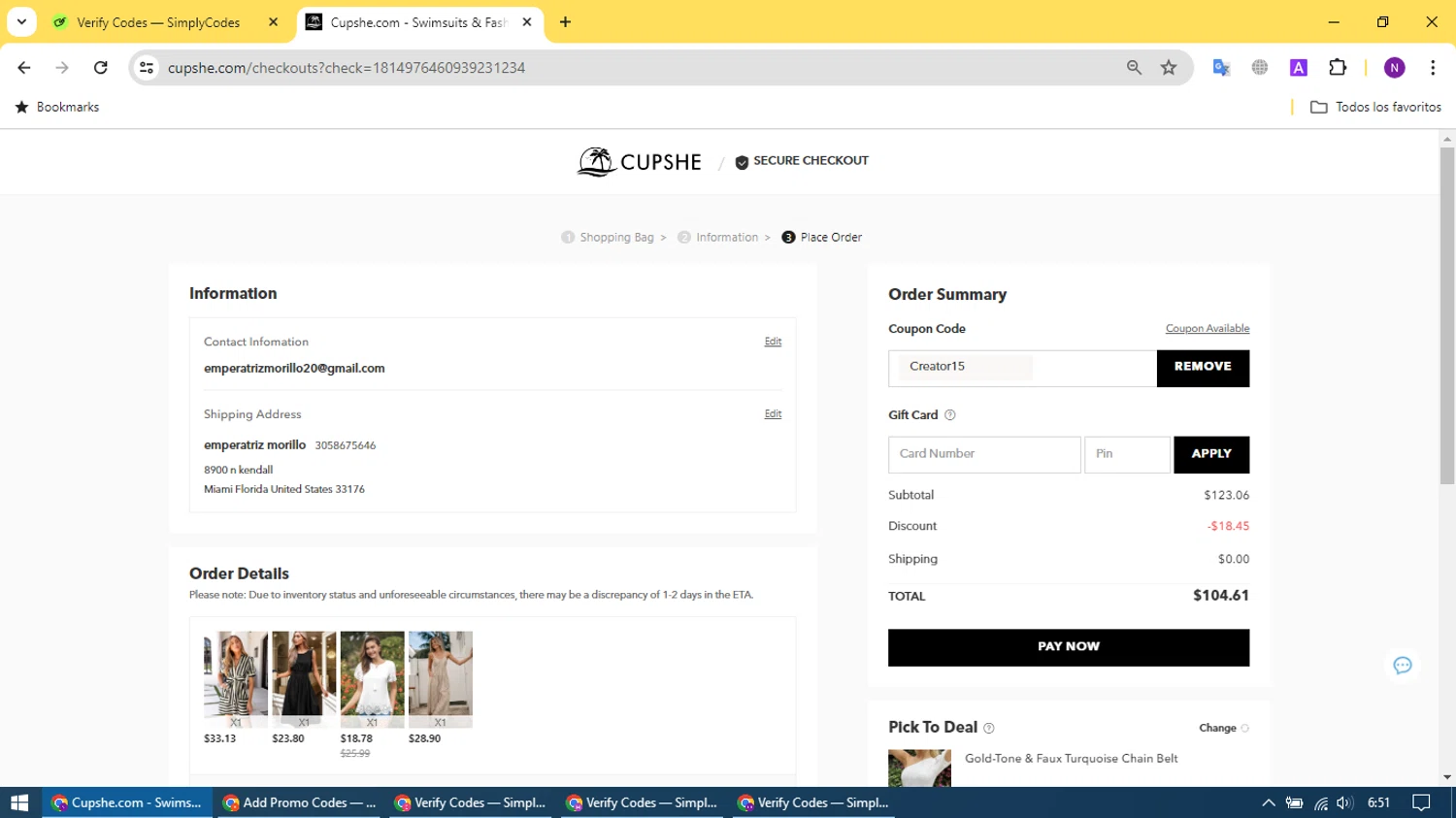The height and width of the screenshot is (818, 1456).
Task: Click the Pick To Deal help icon
Action: click(x=989, y=728)
